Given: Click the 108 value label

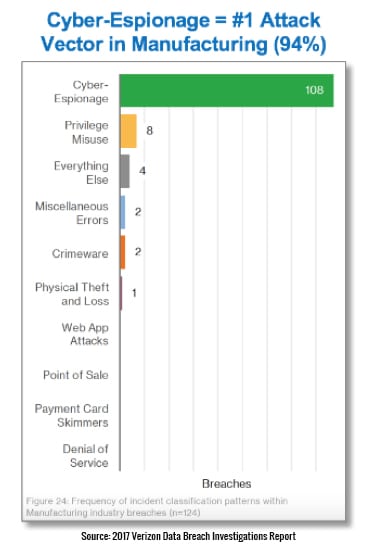Looking at the screenshot, I should pos(314,90).
